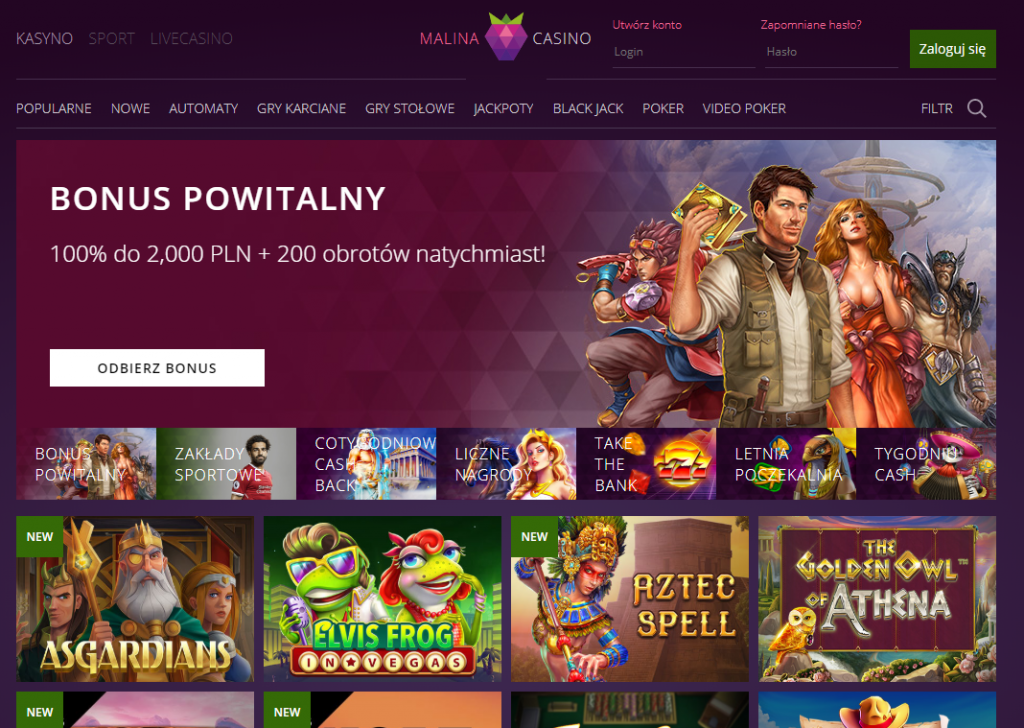Image resolution: width=1024 pixels, height=728 pixels.
Task: Select the GRY STOŁOWE category
Action: 409,108
